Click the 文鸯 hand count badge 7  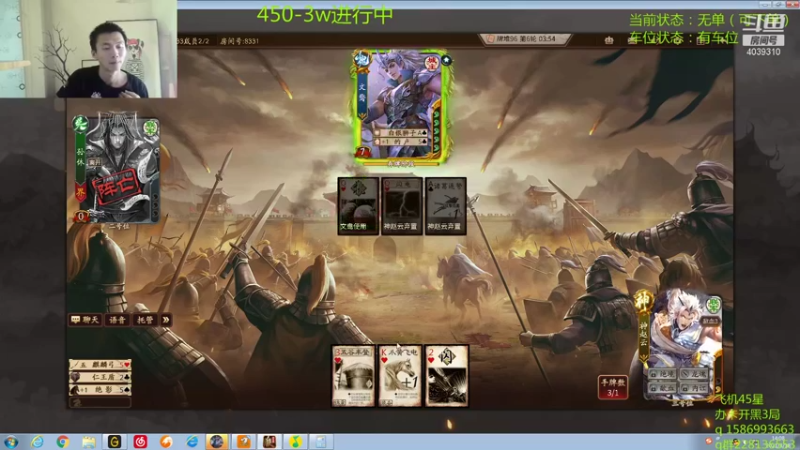coord(362,152)
